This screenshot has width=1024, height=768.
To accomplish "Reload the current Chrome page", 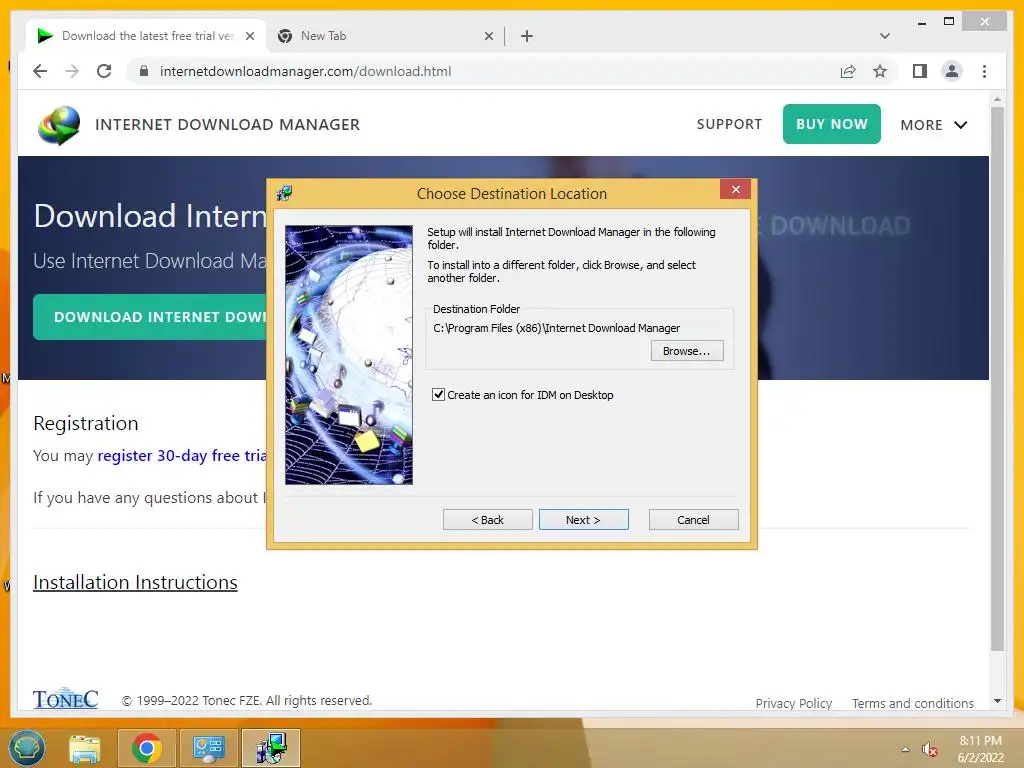I will (104, 71).
